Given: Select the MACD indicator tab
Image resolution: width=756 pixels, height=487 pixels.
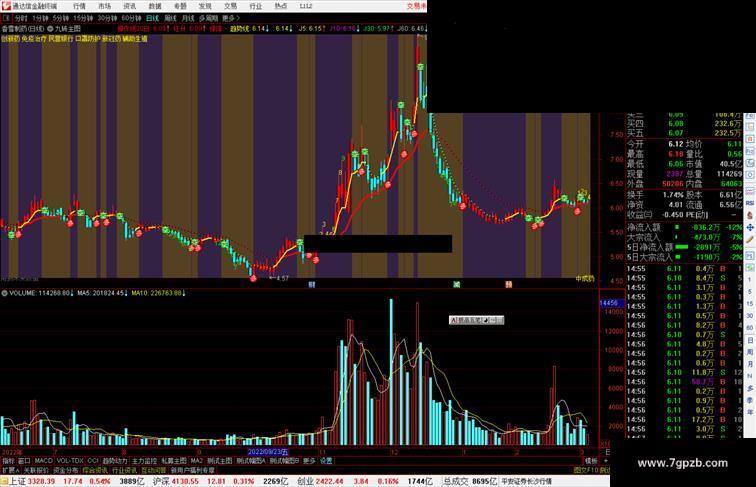Looking at the screenshot, I should coord(43,461).
